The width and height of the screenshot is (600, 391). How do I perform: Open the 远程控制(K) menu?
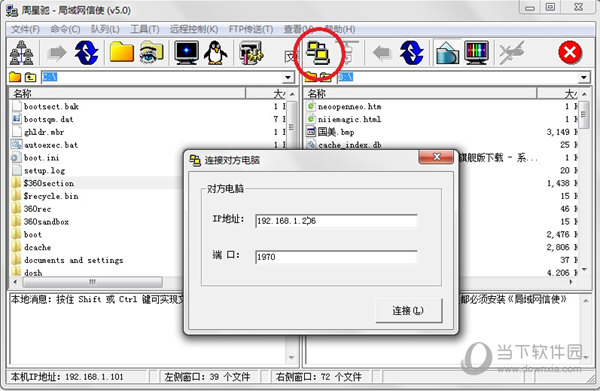[x=194, y=29]
